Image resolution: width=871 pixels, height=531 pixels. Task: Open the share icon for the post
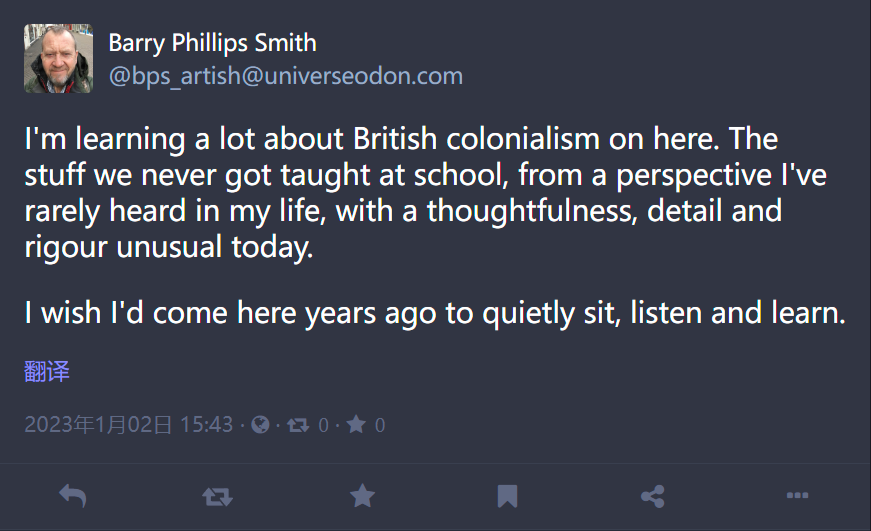pyautogui.click(x=653, y=496)
